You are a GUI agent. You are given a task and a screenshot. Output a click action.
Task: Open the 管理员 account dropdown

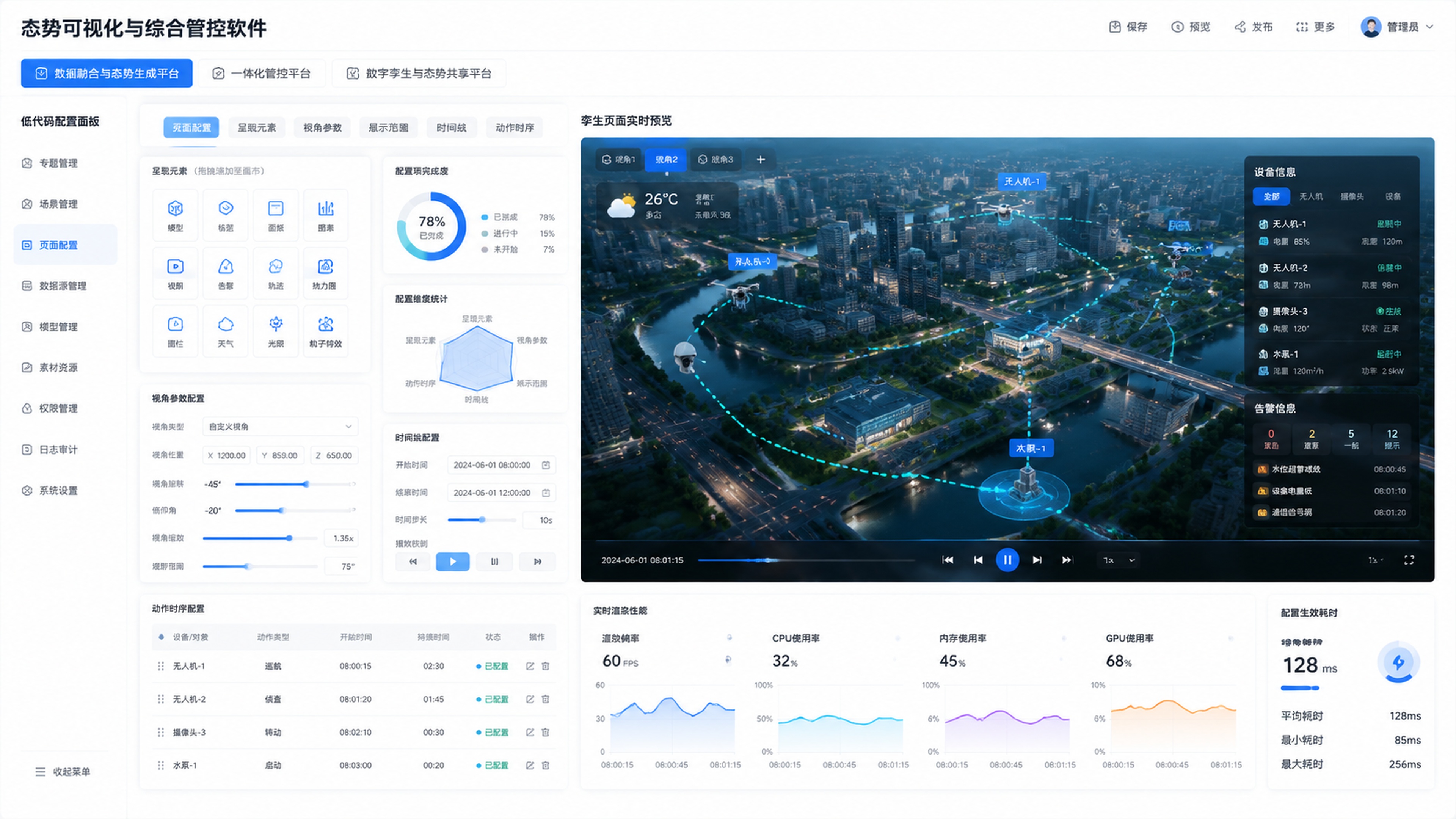click(x=1397, y=27)
